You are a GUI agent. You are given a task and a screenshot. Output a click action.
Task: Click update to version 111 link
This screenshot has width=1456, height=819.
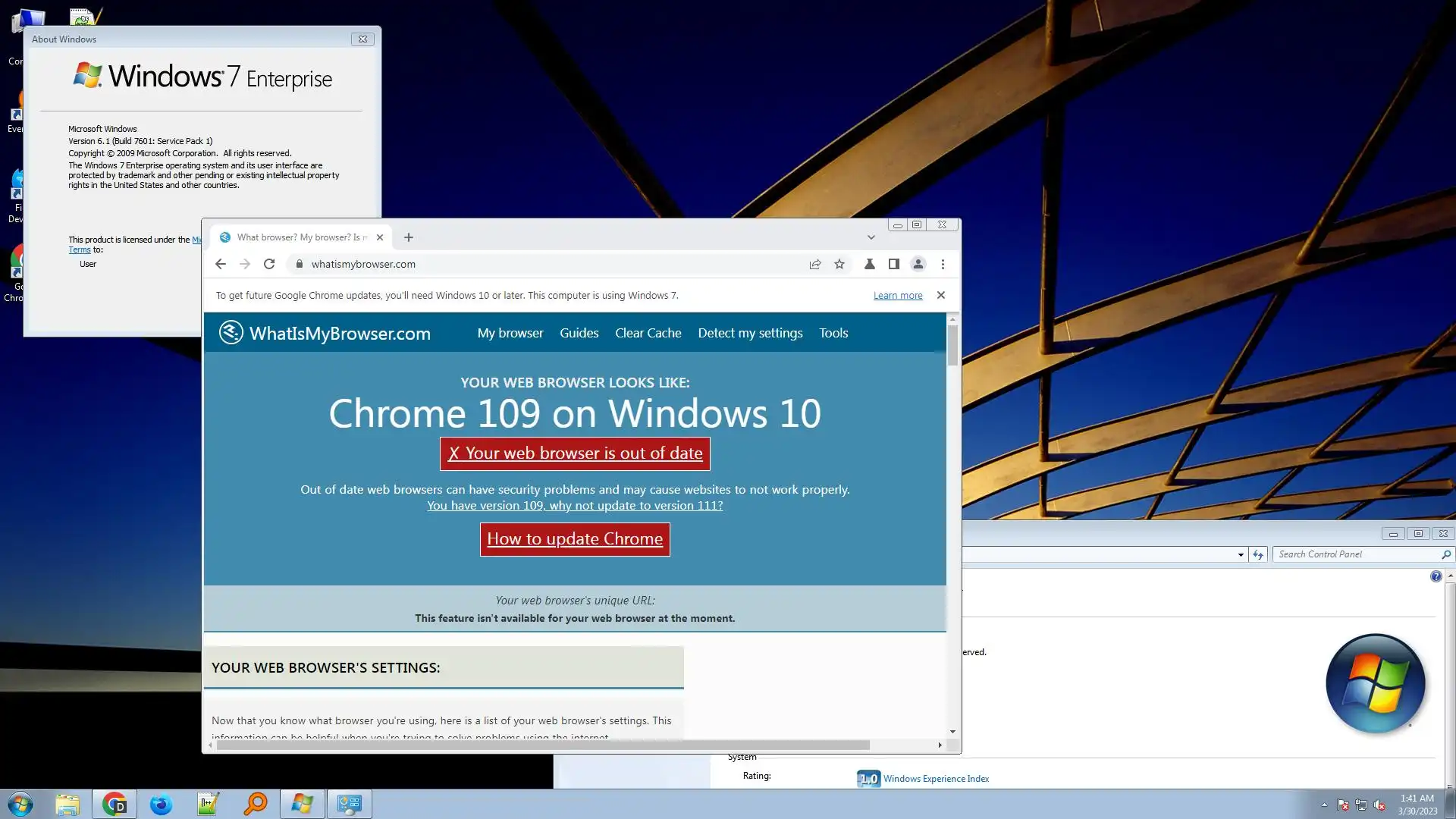tap(575, 506)
